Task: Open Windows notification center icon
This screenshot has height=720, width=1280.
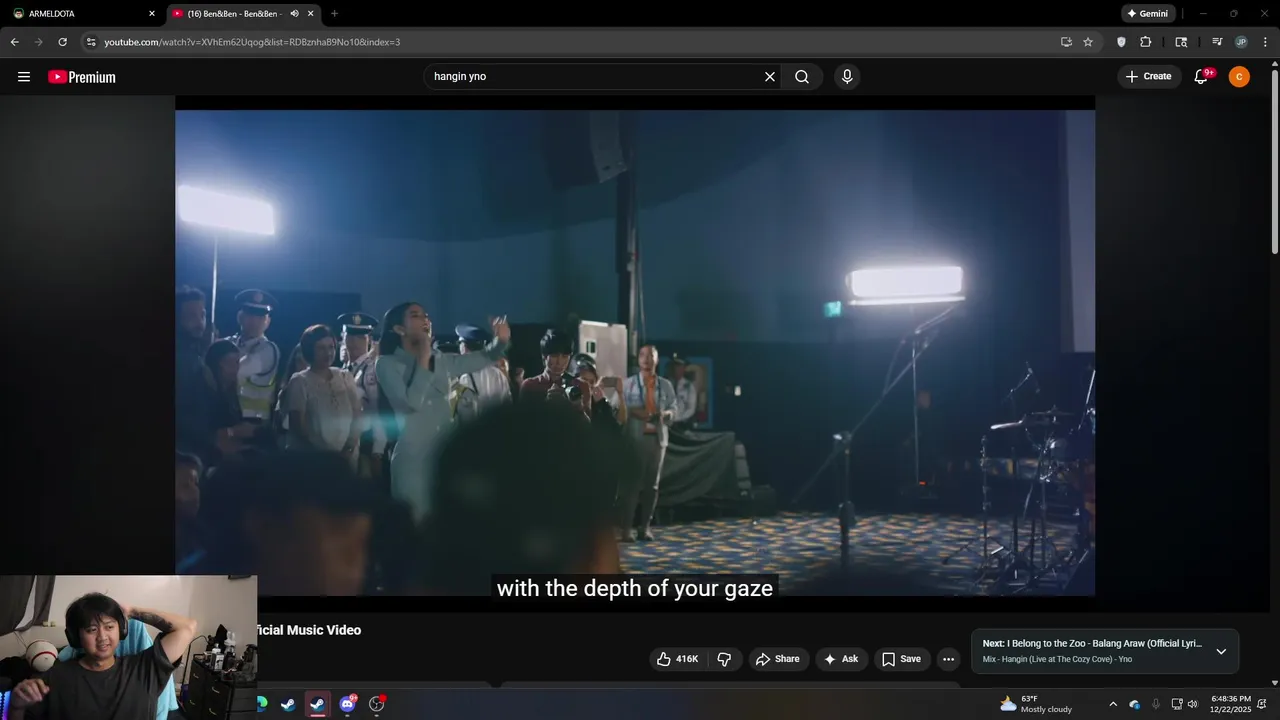Action: (1263, 704)
